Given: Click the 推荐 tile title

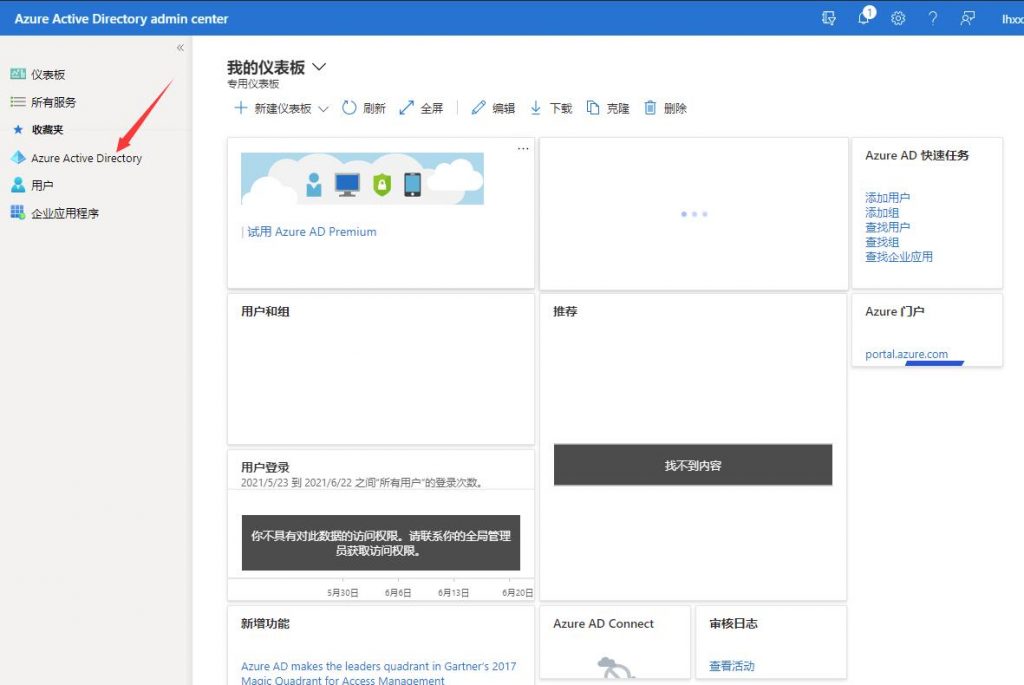Looking at the screenshot, I should pos(566,311).
